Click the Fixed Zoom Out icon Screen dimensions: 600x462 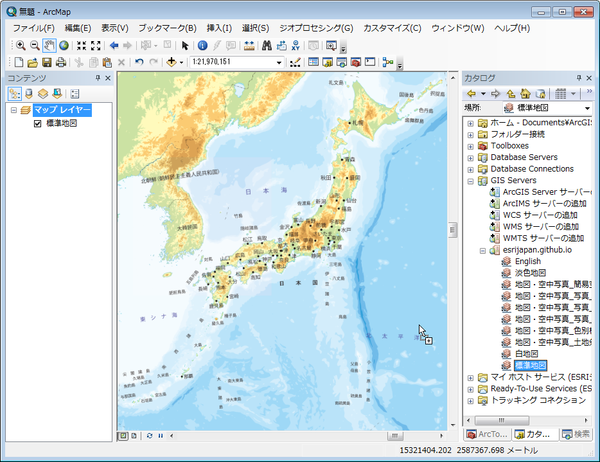(x=96, y=46)
